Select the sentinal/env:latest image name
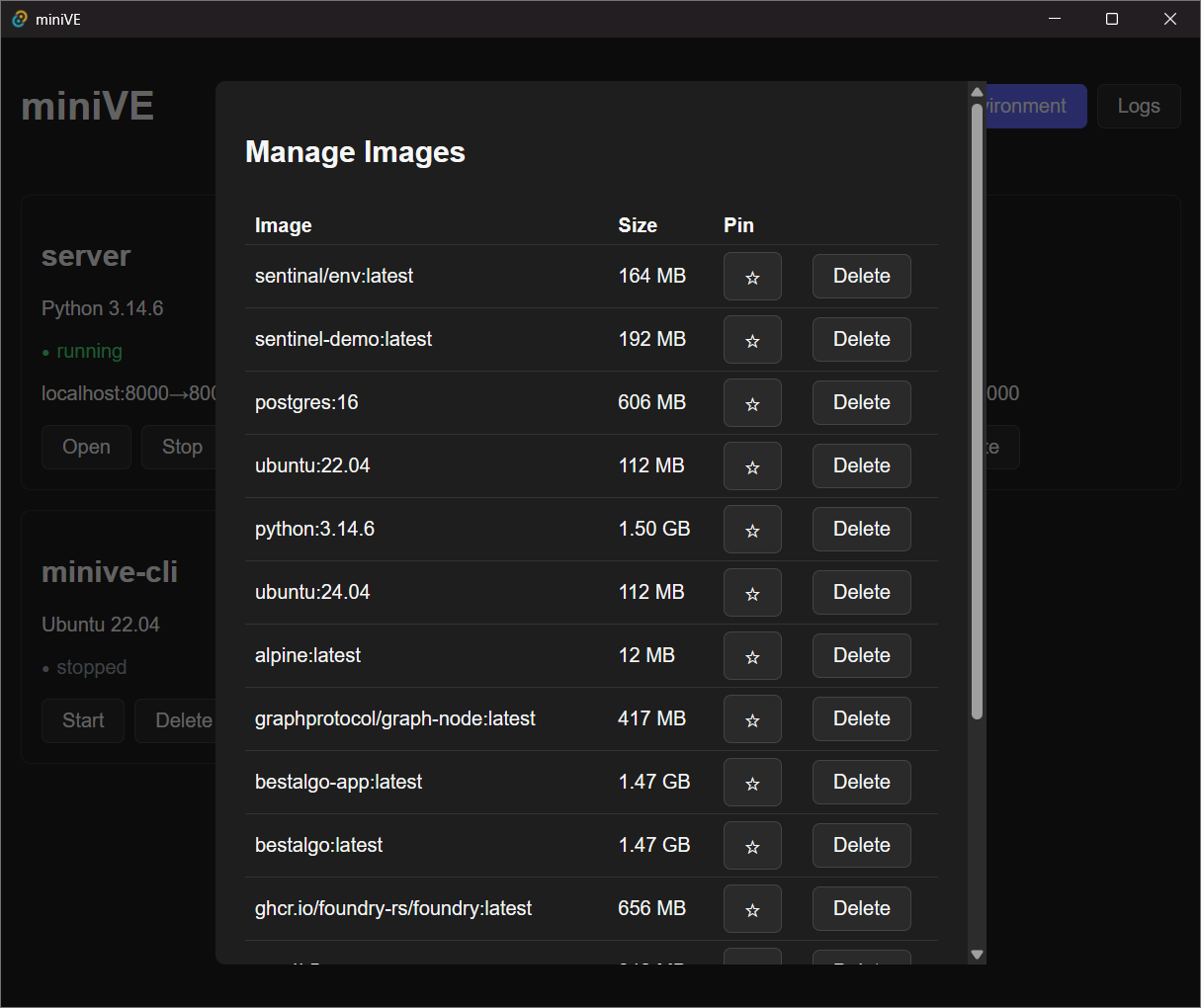Image resolution: width=1201 pixels, height=1008 pixels. tap(334, 276)
